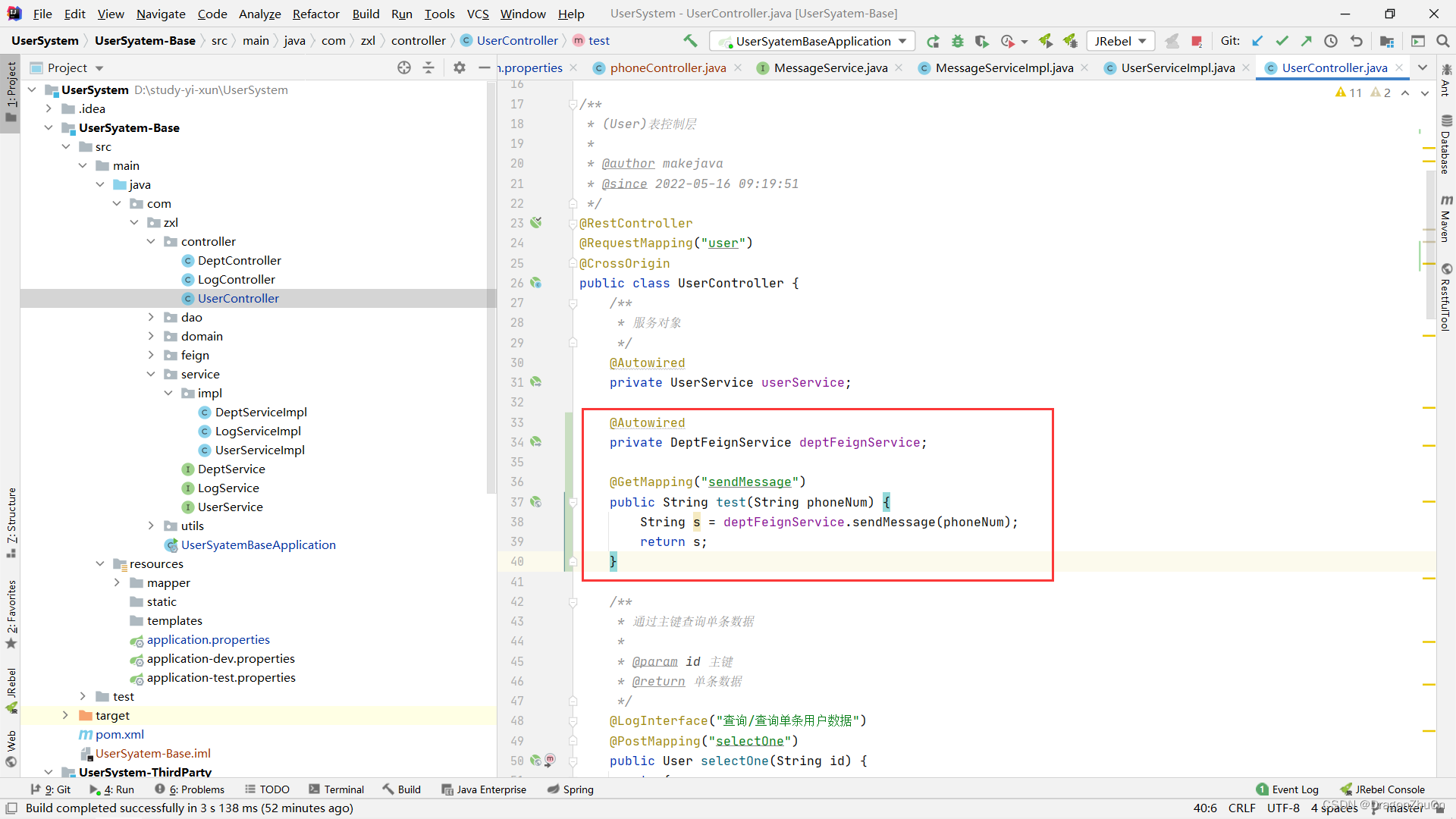Expand the target folder in project tree
The image size is (1456, 819).
point(65,715)
